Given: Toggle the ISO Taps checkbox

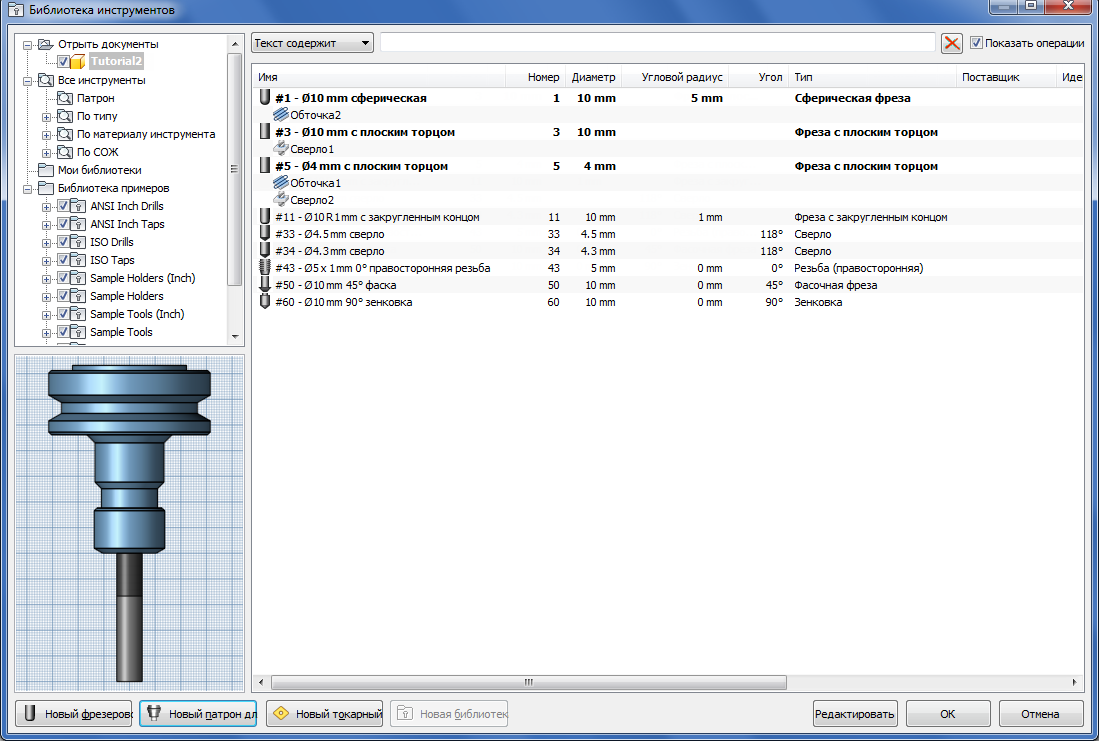Looking at the screenshot, I should click(x=63, y=260).
